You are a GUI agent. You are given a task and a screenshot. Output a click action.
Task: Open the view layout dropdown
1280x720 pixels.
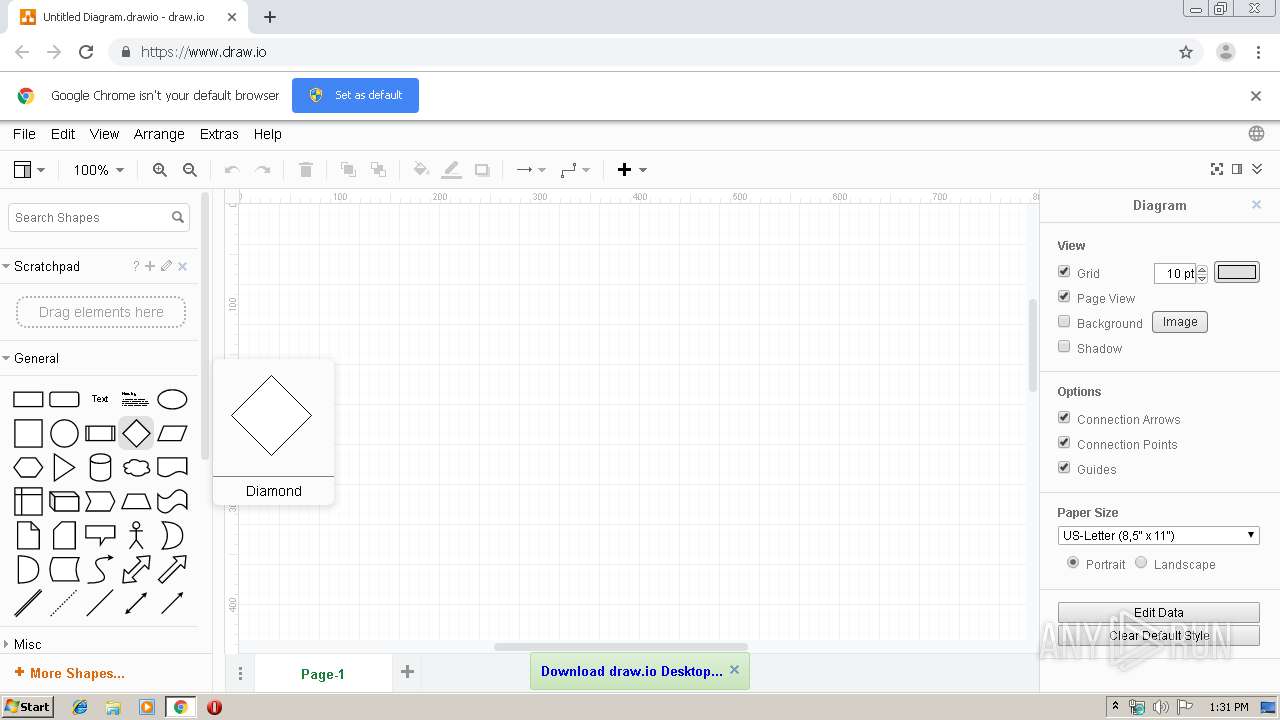click(x=29, y=170)
